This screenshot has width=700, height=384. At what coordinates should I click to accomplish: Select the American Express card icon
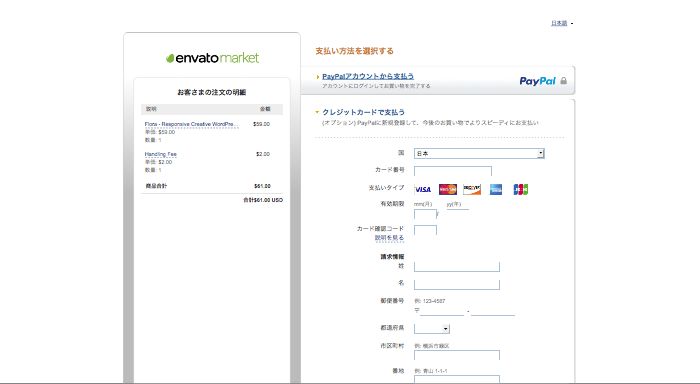[496, 189]
